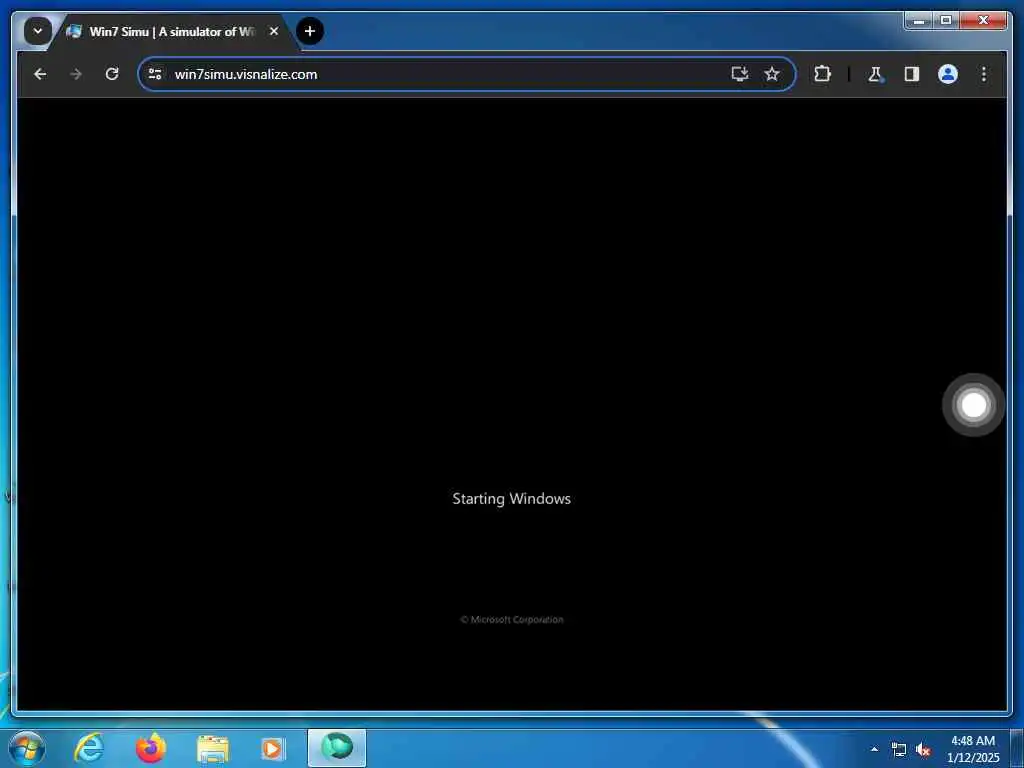Reload the win7simu page
The width and height of the screenshot is (1024, 768).
point(112,74)
